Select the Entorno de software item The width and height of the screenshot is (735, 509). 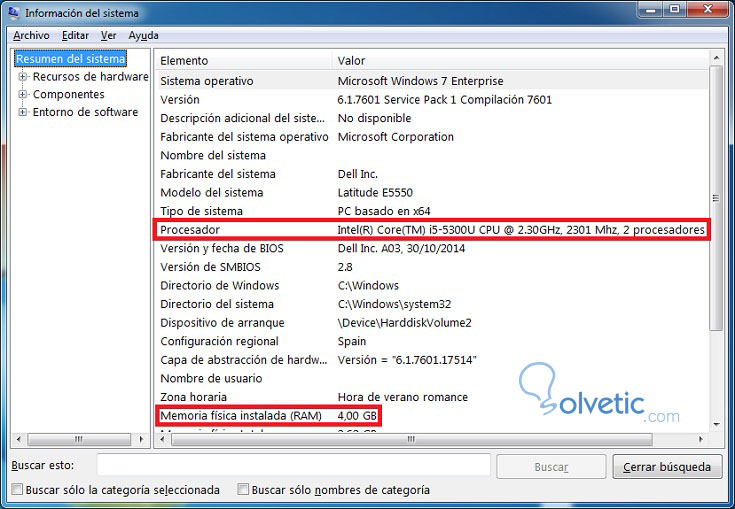click(x=85, y=112)
